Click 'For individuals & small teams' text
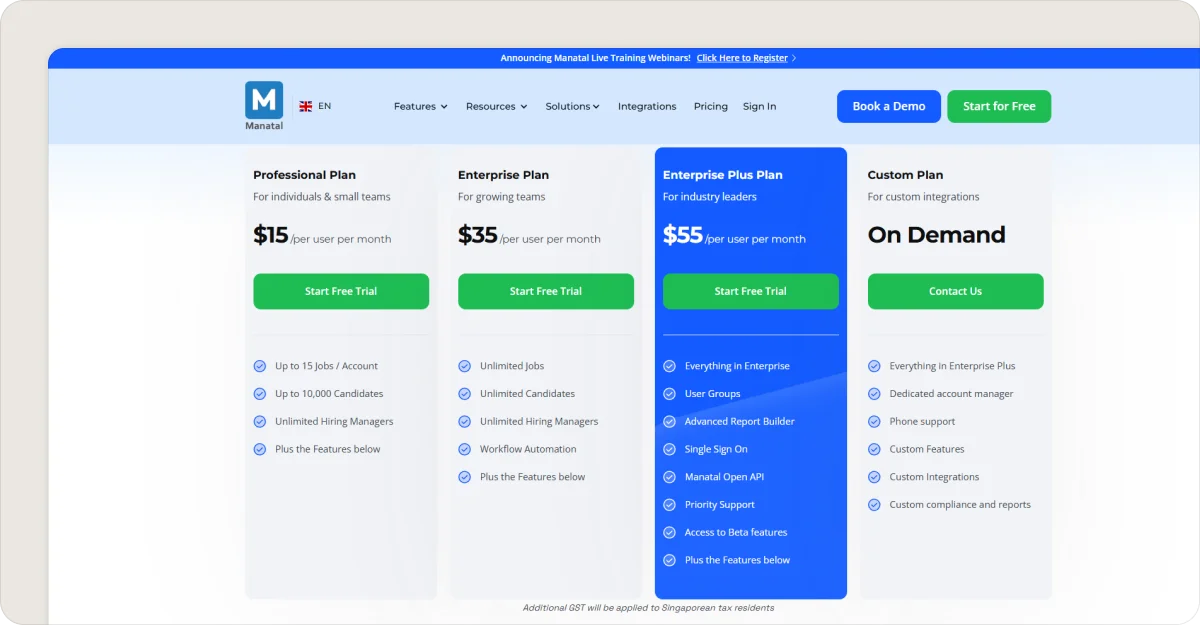Viewport: 1200px width, 625px height. [x=322, y=197]
